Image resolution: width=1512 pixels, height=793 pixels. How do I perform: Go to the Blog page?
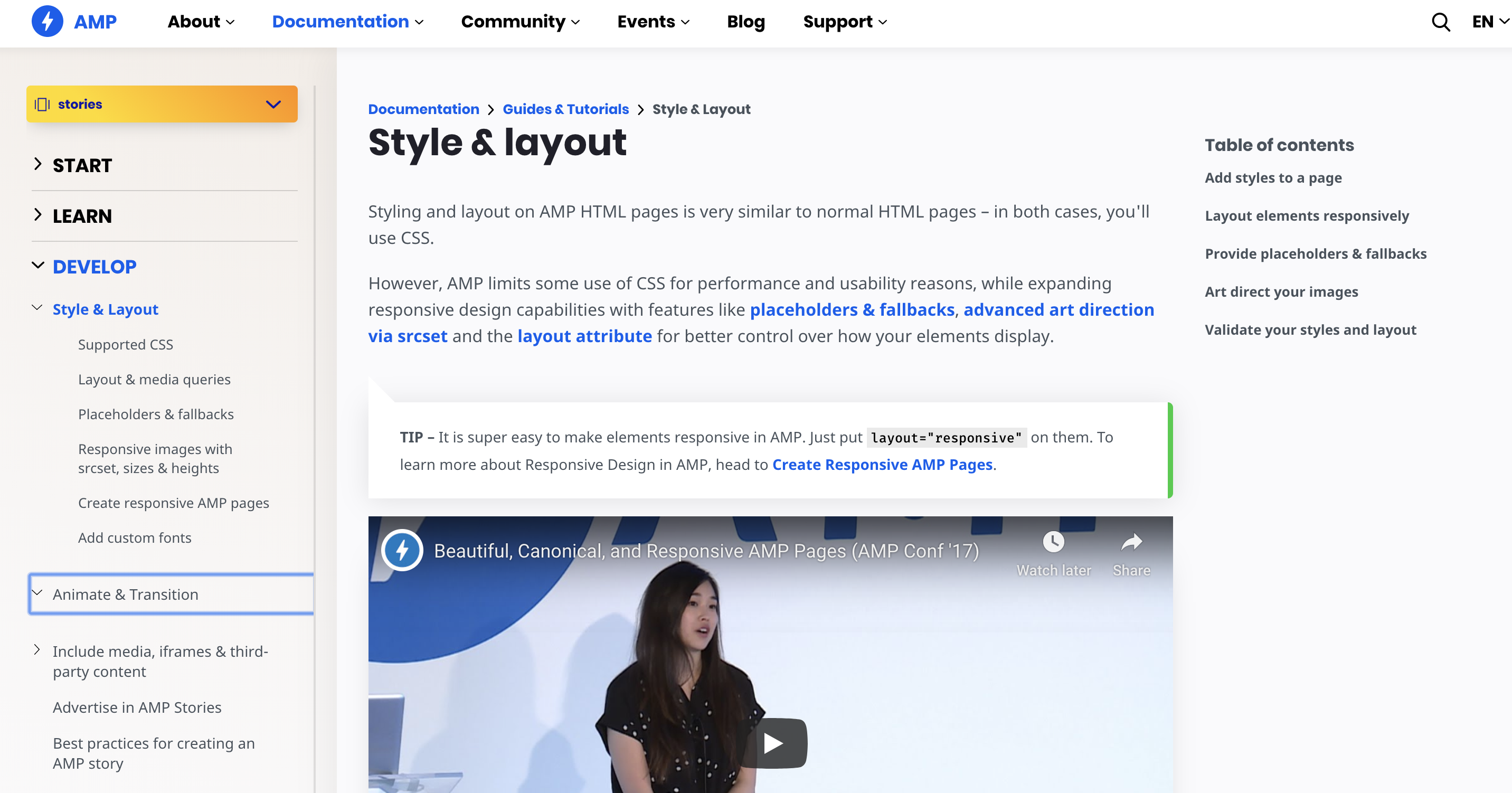pyautogui.click(x=745, y=22)
